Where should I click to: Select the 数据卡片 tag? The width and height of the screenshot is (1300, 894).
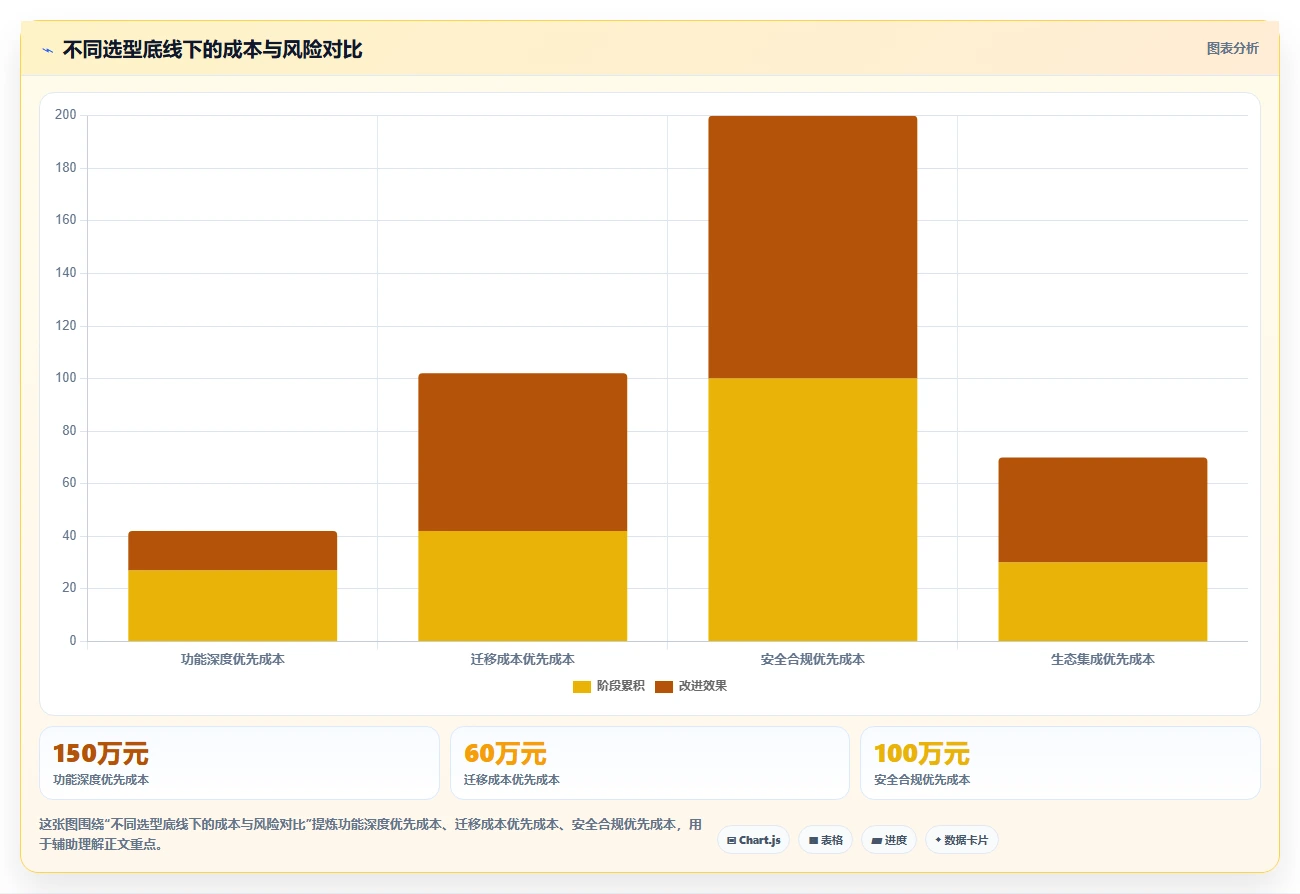point(961,840)
